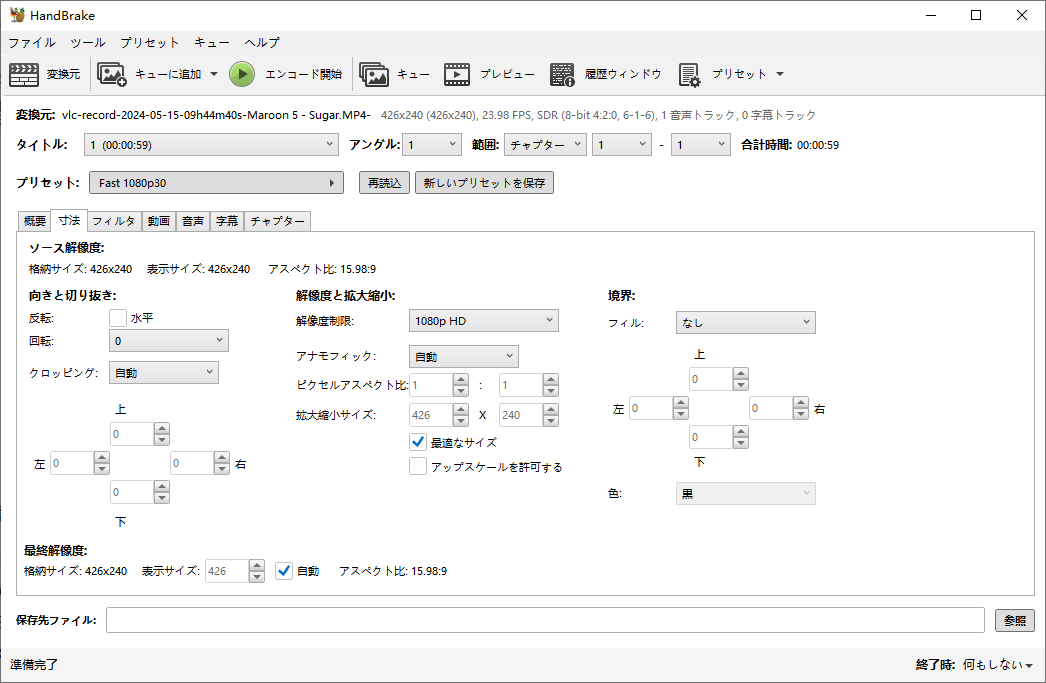The height and width of the screenshot is (683, 1046).
Task: Click the キューに追加 add-to-queue icon
Action: 111,74
